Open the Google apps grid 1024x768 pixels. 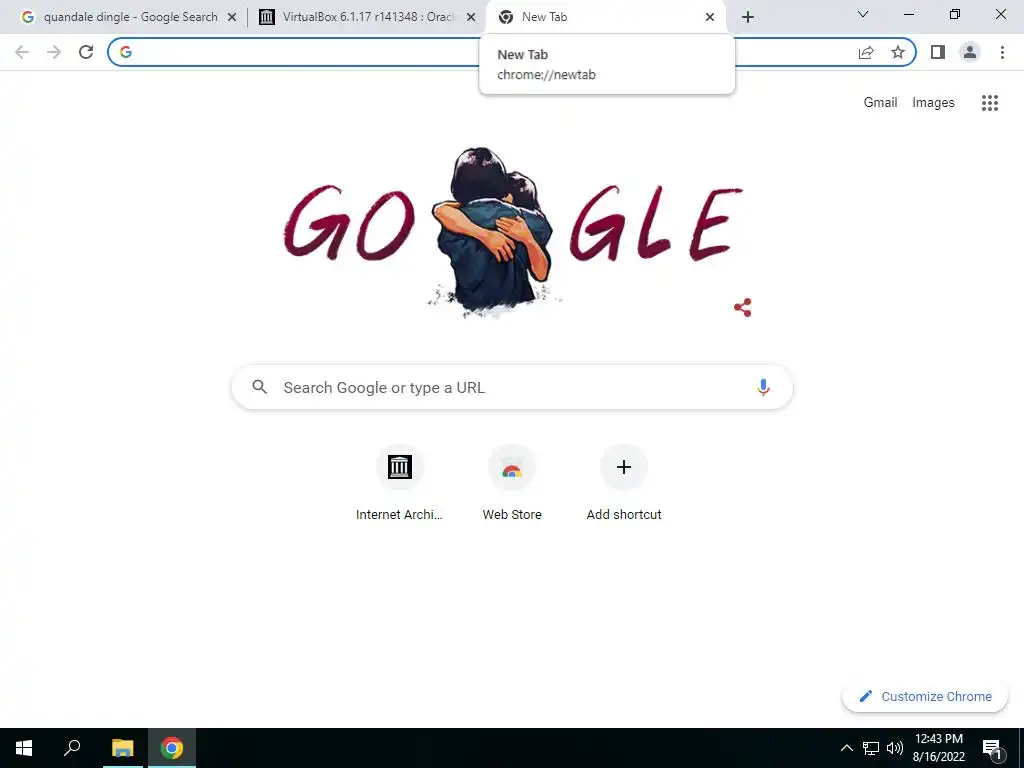click(989, 103)
